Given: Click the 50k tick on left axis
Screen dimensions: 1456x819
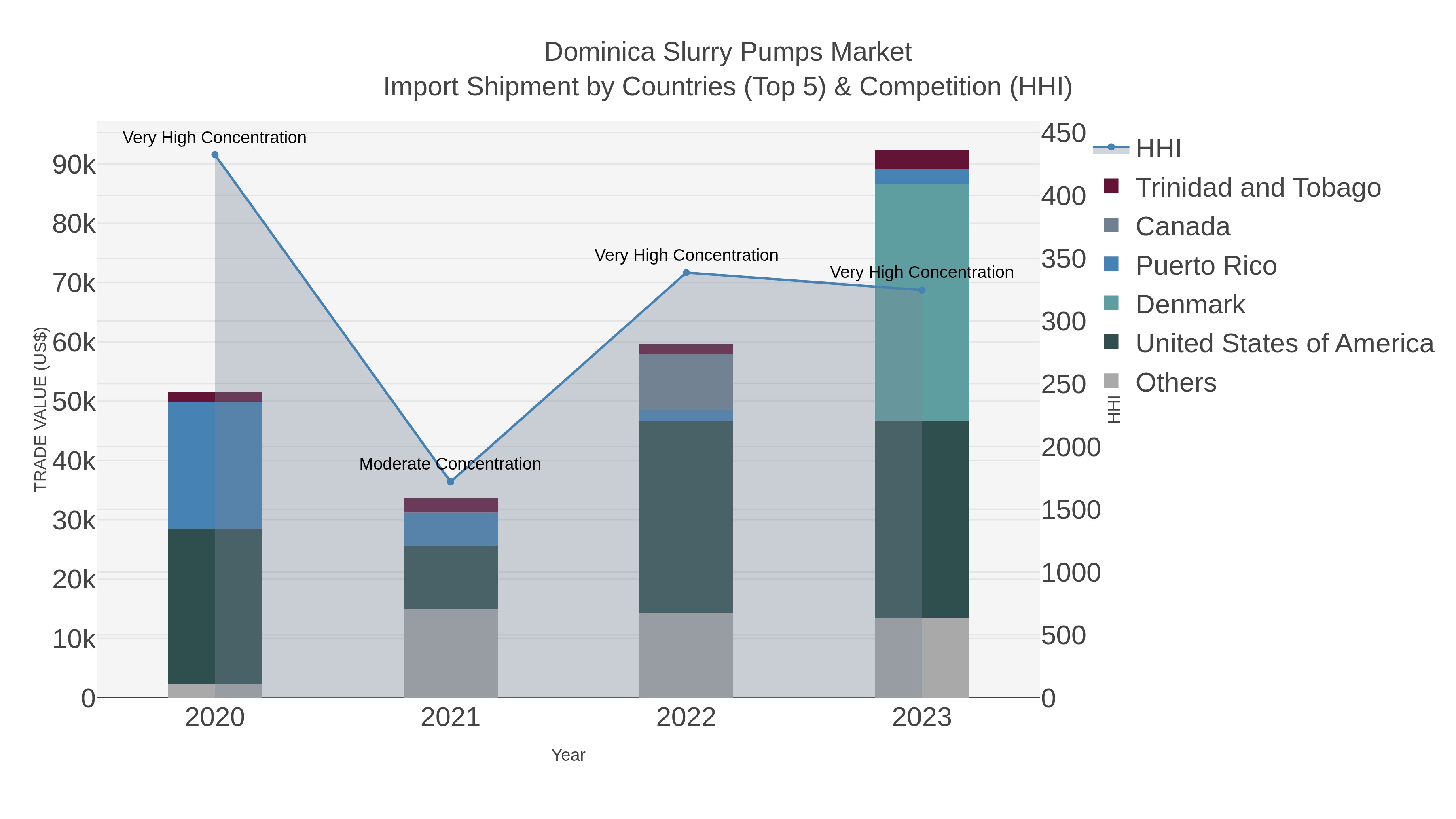Looking at the screenshot, I should tap(74, 402).
